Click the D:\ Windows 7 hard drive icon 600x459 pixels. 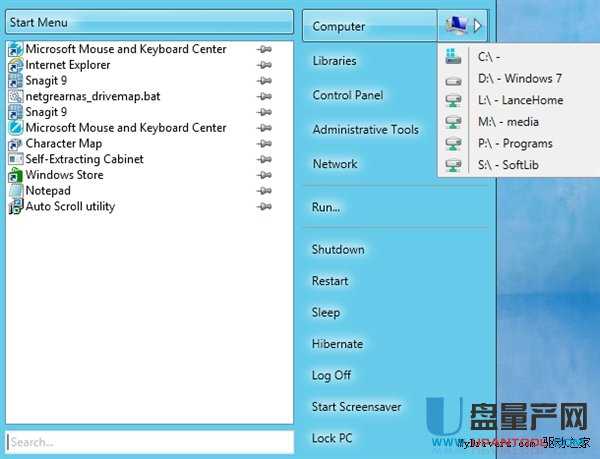pyautogui.click(x=453, y=81)
